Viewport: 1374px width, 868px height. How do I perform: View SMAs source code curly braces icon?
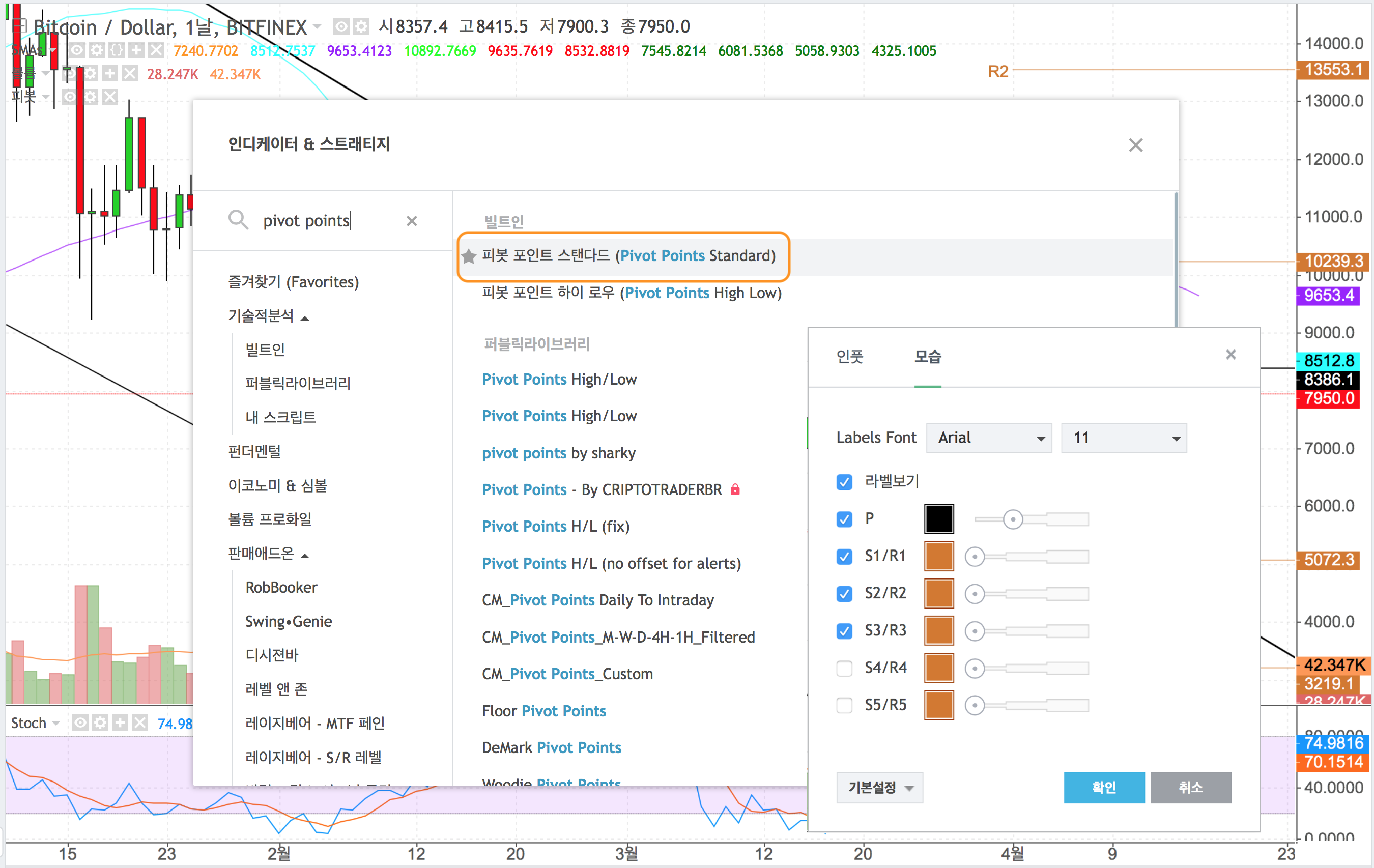(x=117, y=51)
